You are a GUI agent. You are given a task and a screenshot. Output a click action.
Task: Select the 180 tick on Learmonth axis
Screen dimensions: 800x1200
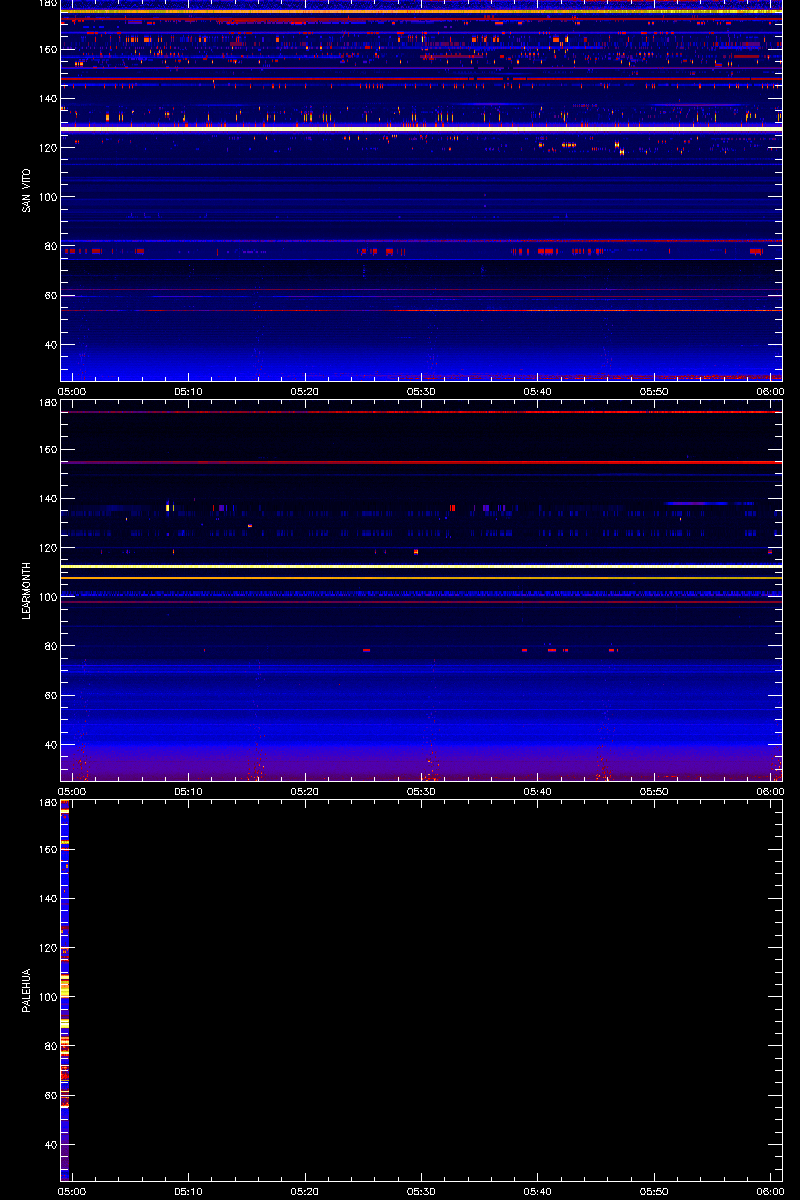tap(48, 404)
